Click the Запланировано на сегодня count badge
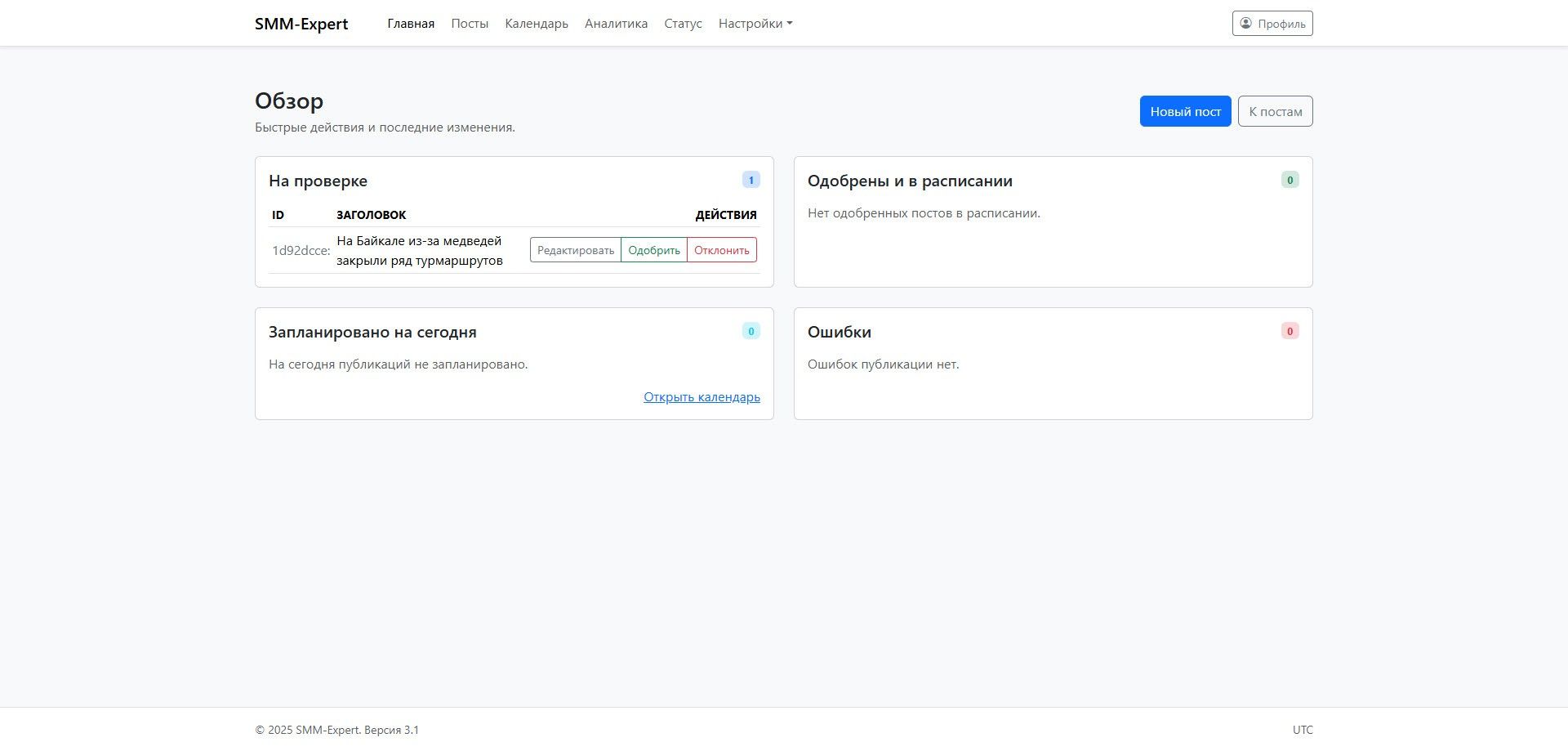 (751, 331)
